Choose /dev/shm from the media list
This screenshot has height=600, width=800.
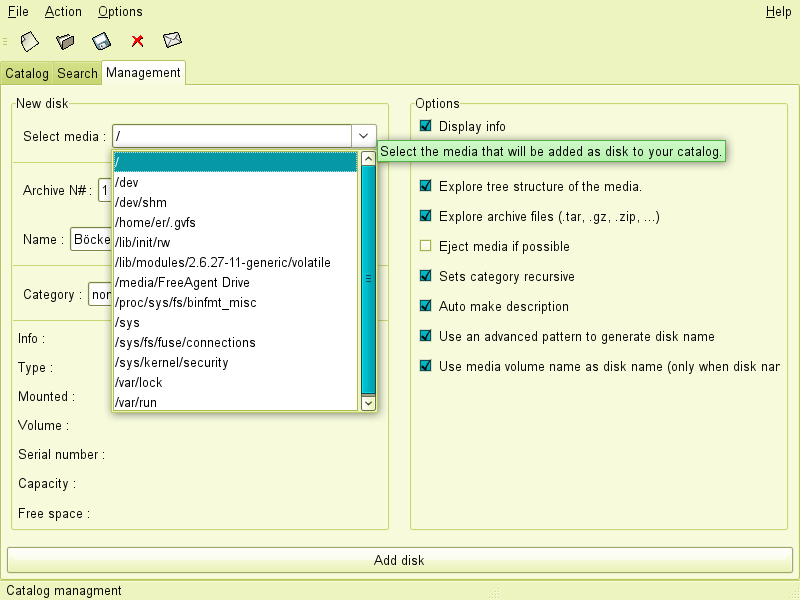click(x=236, y=202)
